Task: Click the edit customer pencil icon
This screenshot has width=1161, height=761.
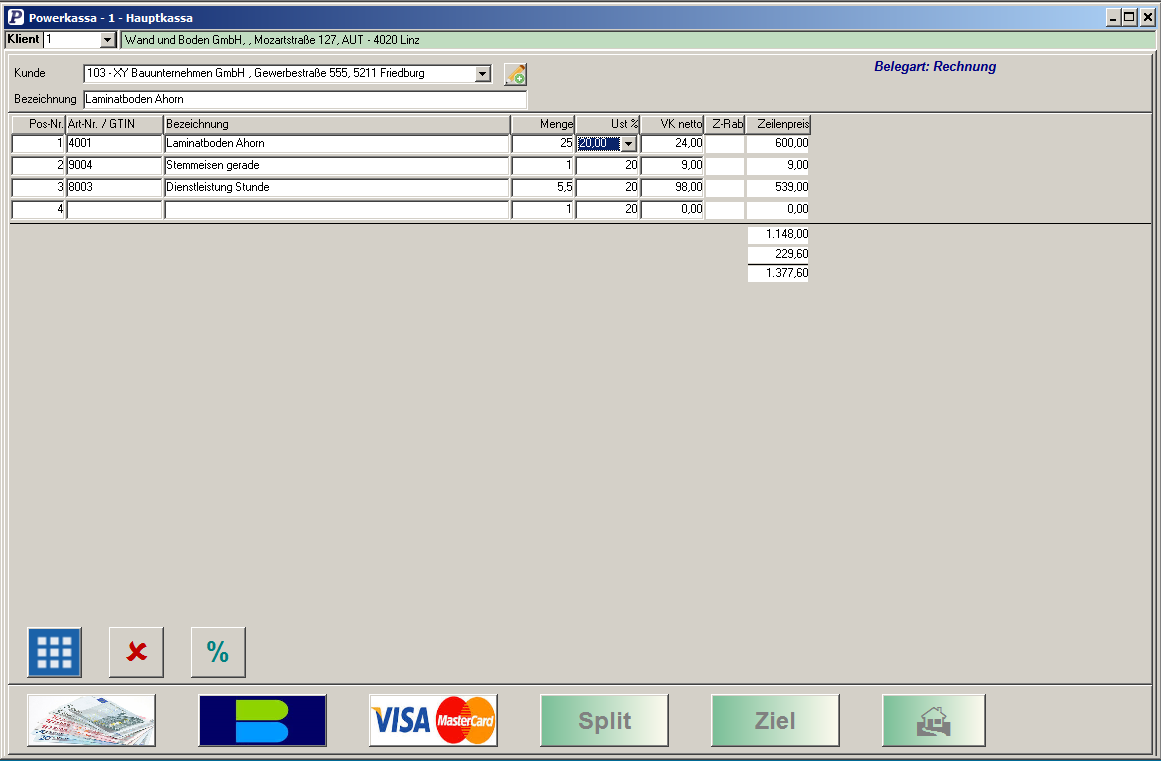Action: [515, 74]
